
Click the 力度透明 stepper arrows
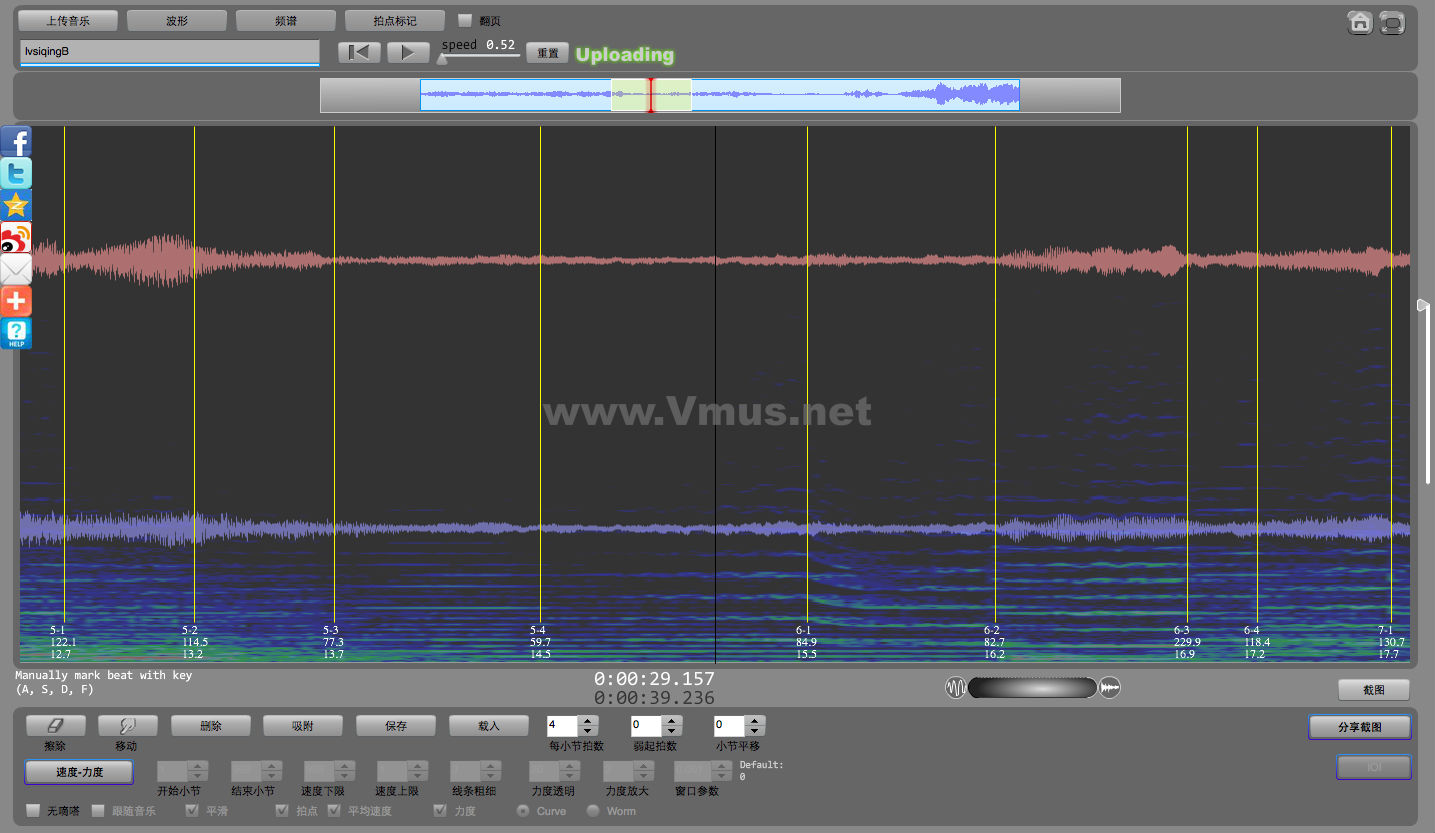(x=570, y=771)
